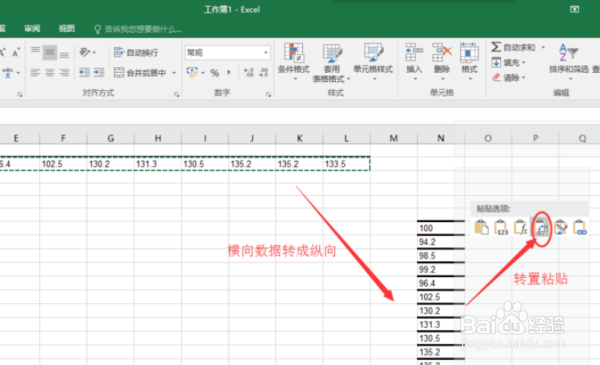The width and height of the screenshot is (600, 365).
Task: Select column header K
Action: [299, 138]
